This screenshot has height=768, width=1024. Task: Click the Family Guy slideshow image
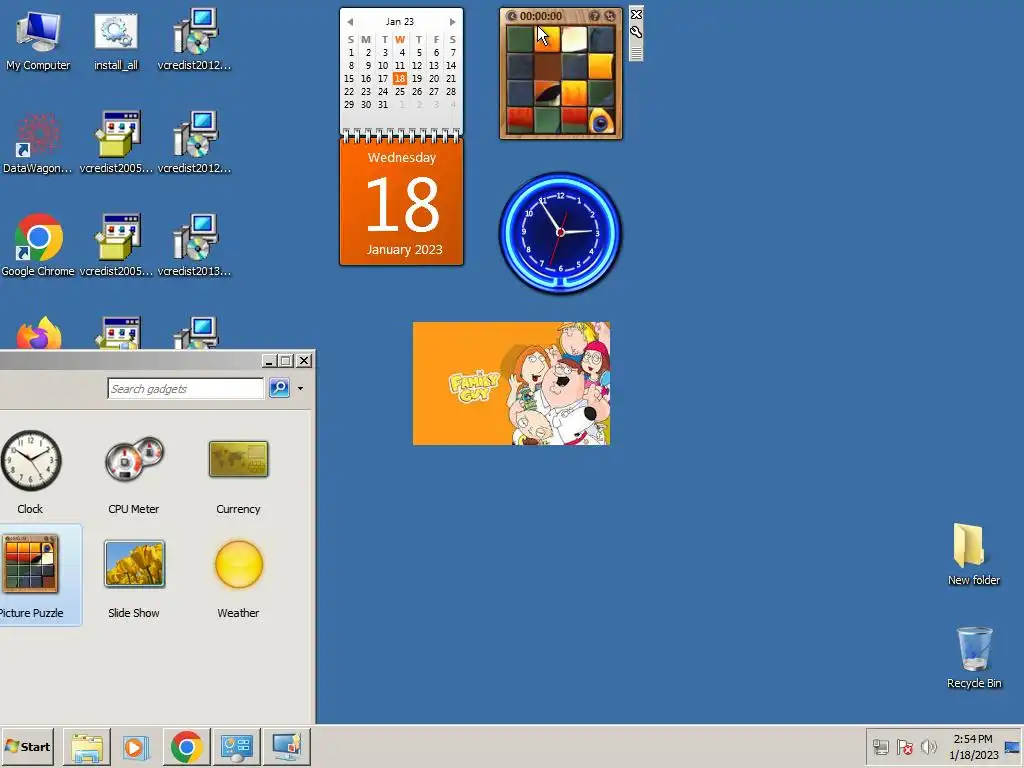point(511,383)
